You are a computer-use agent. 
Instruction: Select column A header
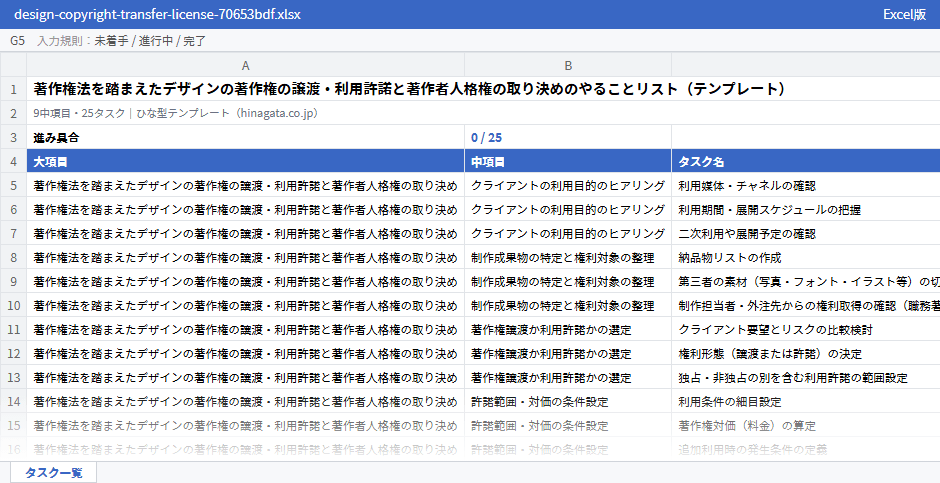[245, 65]
